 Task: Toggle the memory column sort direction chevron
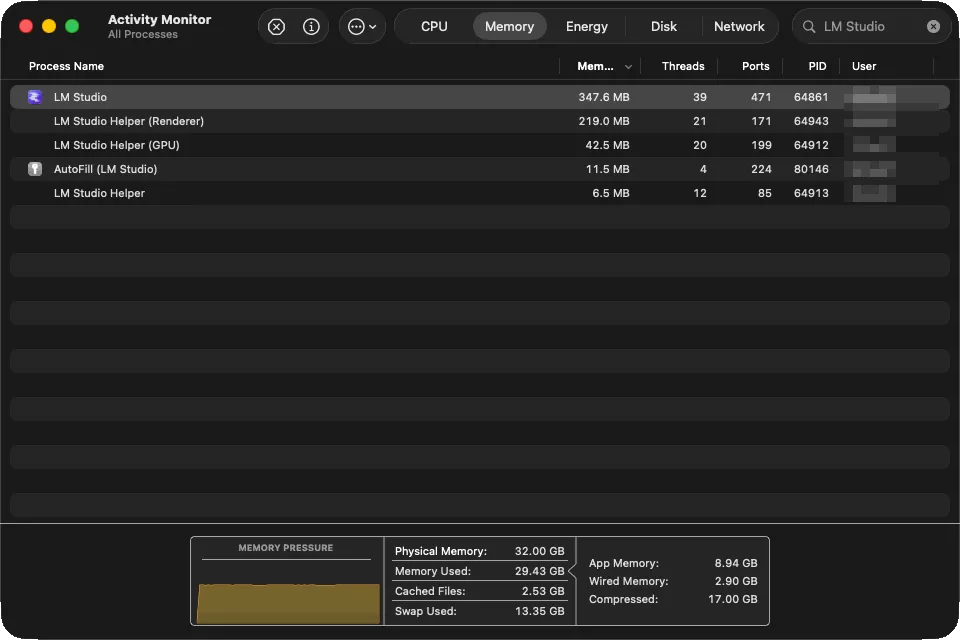628,67
